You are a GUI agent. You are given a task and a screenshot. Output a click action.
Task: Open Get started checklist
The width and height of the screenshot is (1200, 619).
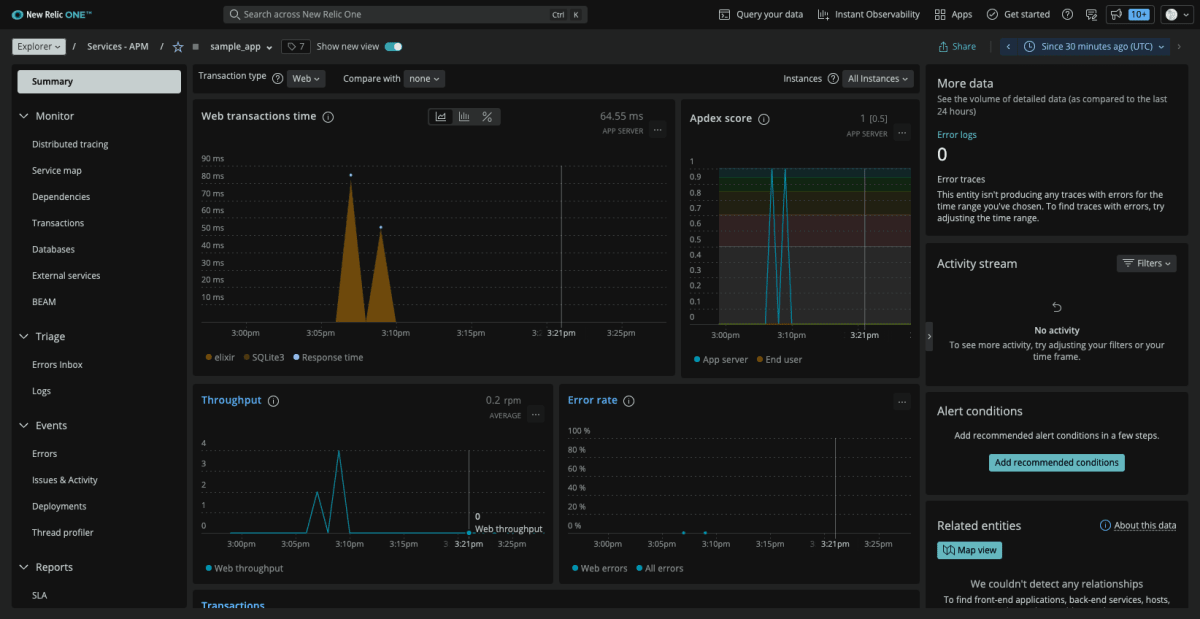coord(1018,15)
